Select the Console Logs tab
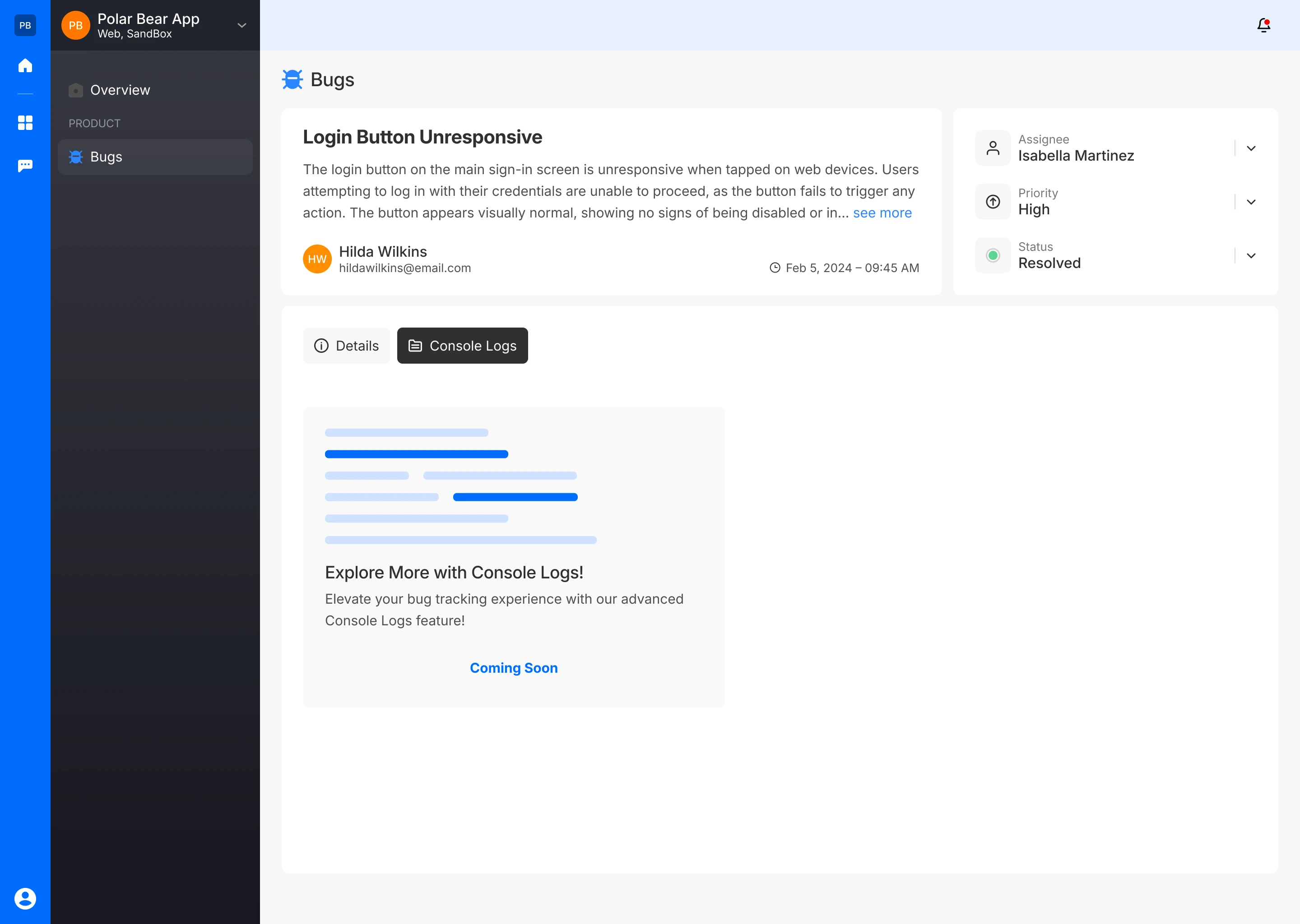 [x=462, y=345]
